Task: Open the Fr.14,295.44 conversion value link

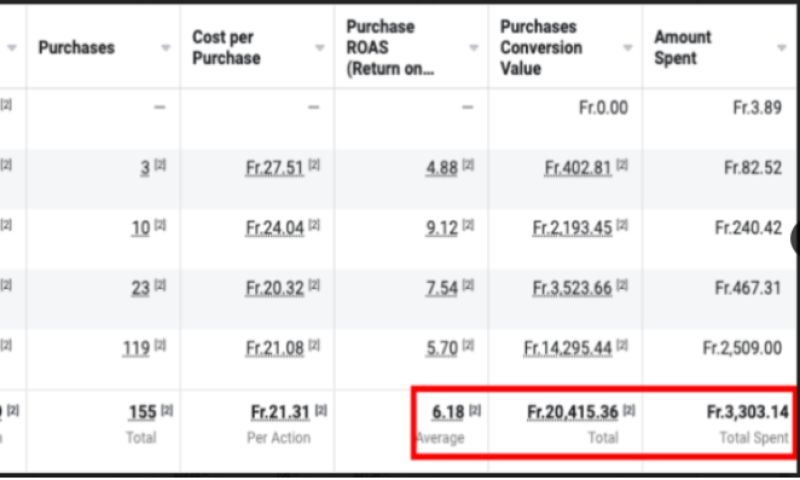Action: (x=567, y=349)
